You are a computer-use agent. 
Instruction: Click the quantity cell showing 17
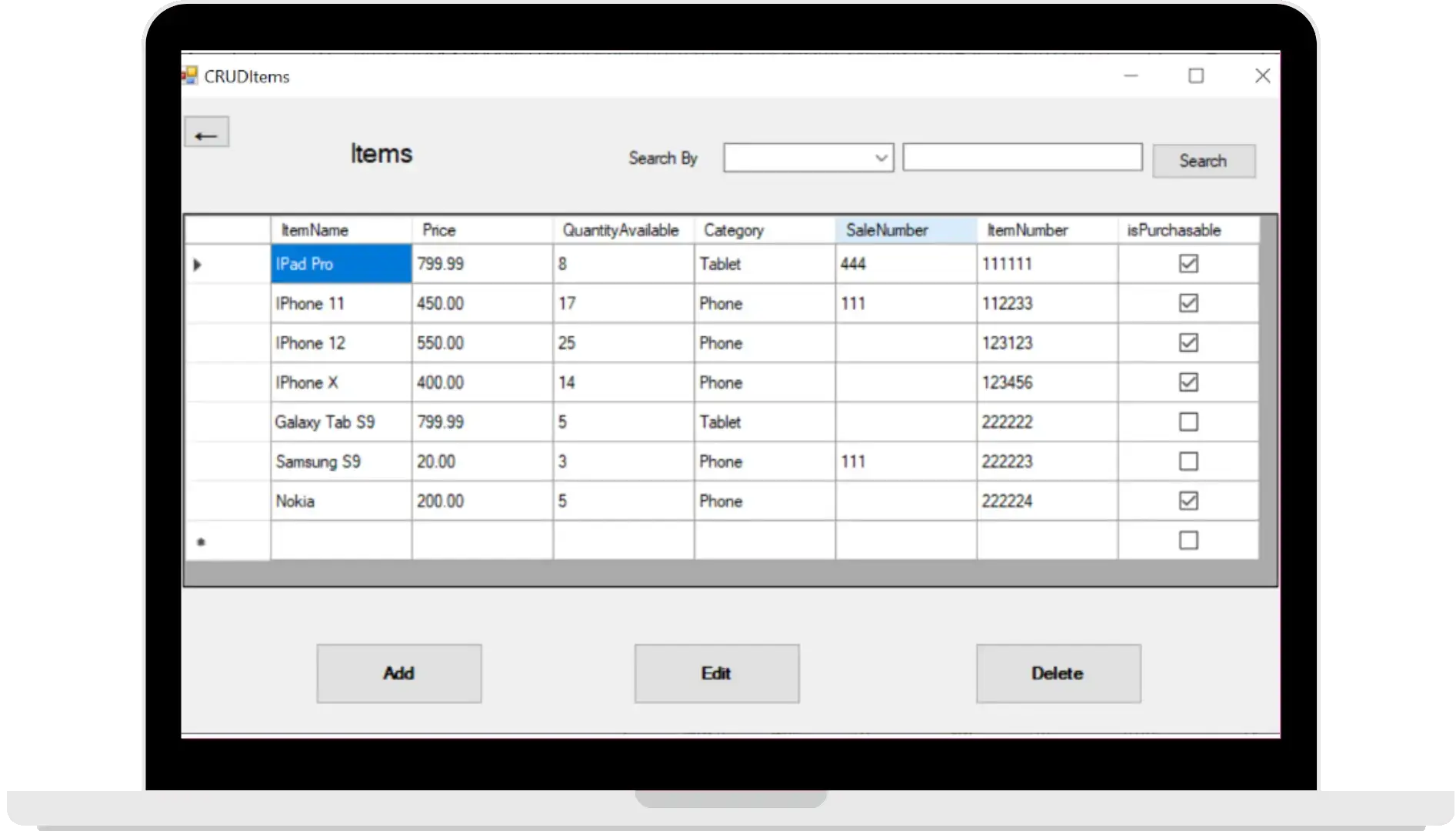(x=624, y=303)
